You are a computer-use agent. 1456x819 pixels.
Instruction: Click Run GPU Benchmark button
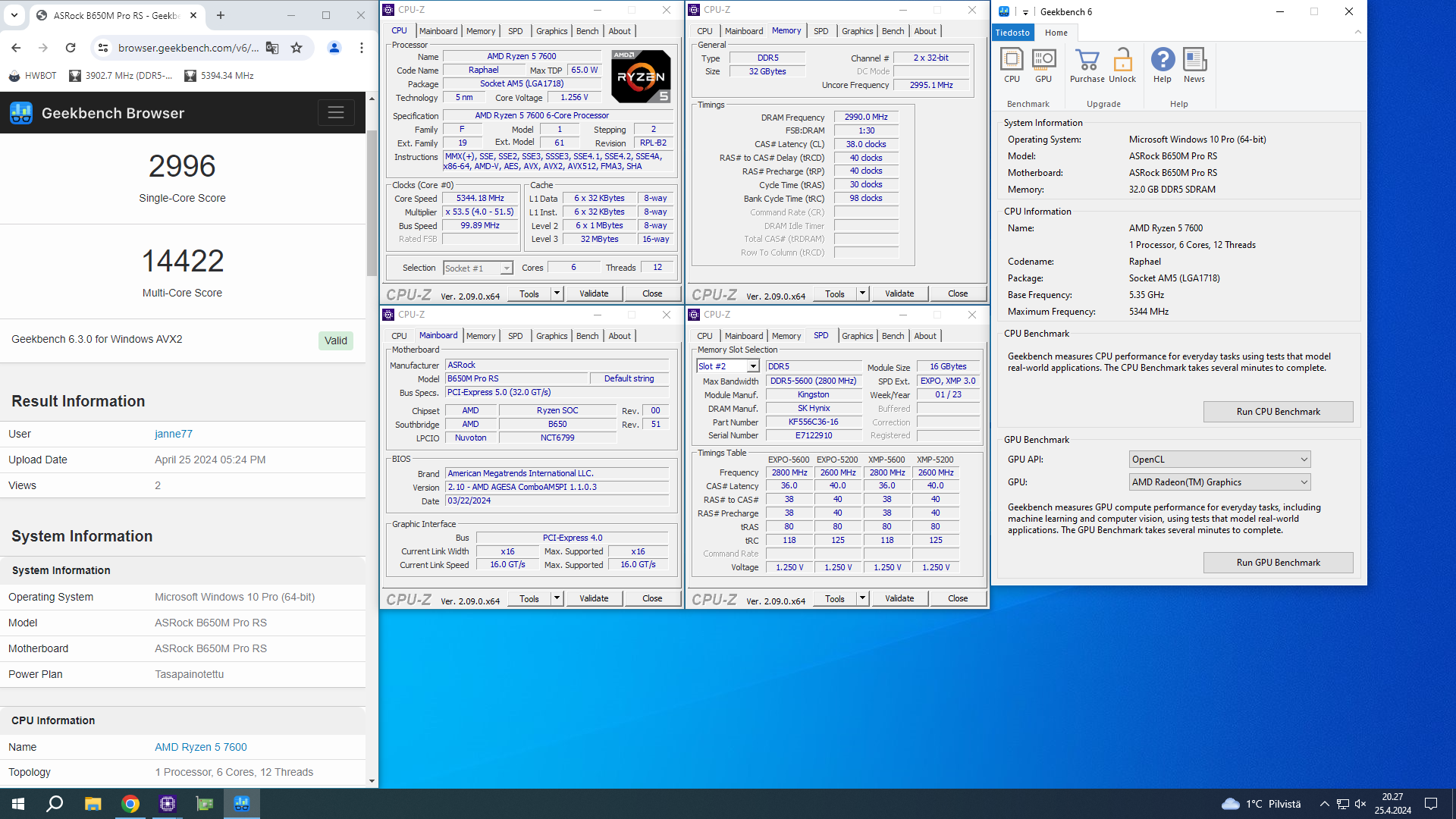pyautogui.click(x=1278, y=563)
